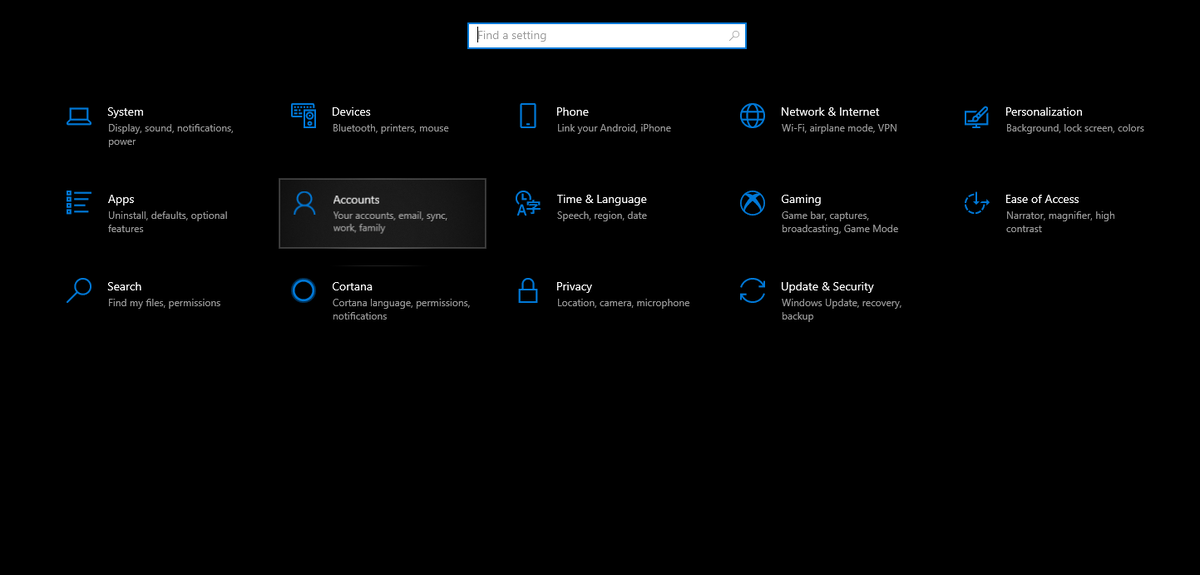
Task: Click 'Narrator, magnifier, high contrast' text
Action: [x=1060, y=222]
